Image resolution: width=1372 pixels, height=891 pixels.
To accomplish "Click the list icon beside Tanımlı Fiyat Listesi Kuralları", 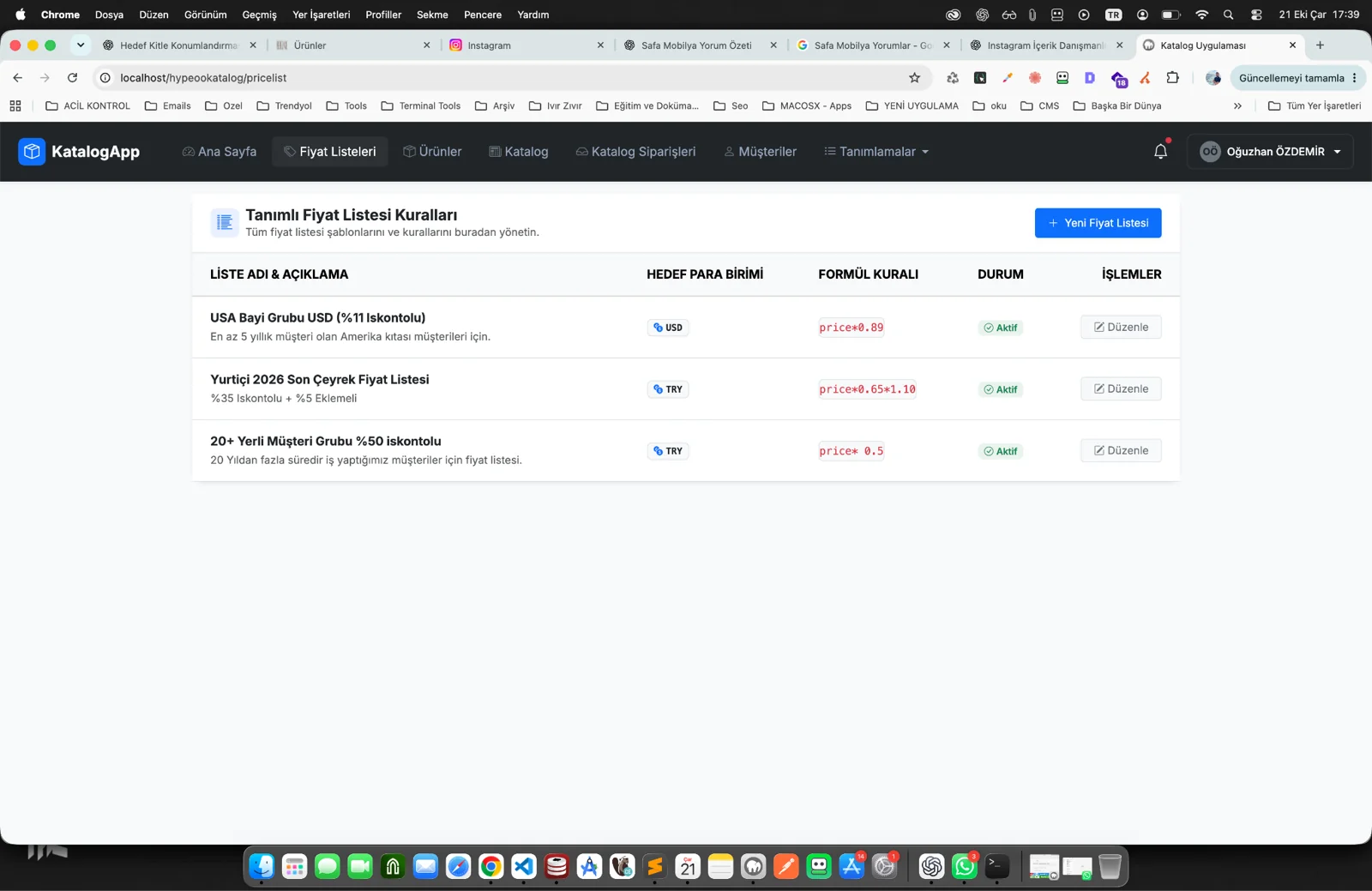I will pyautogui.click(x=225, y=223).
